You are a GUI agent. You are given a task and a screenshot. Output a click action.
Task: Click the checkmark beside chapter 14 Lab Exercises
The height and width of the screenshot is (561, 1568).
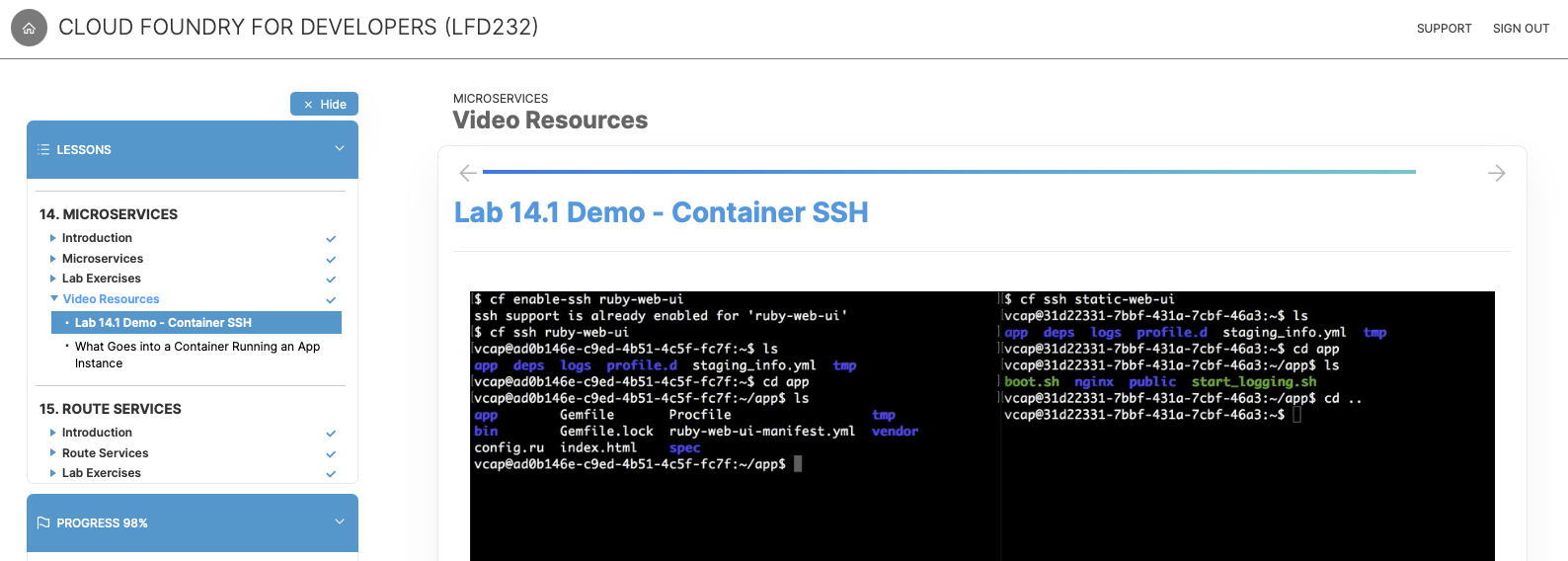point(331,280)
